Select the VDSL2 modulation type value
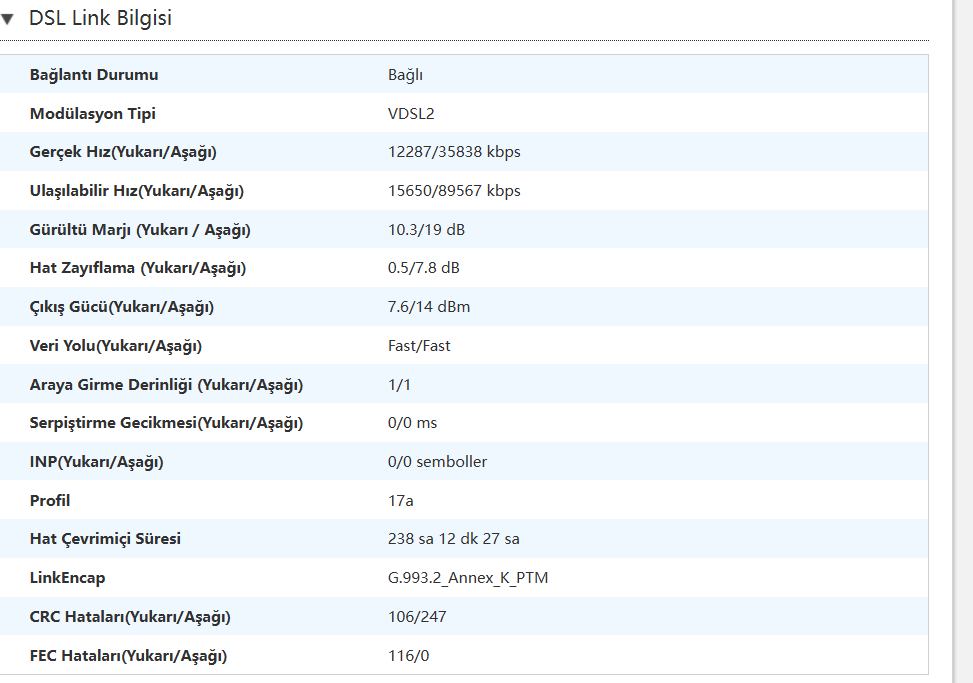 click(411, 114)
